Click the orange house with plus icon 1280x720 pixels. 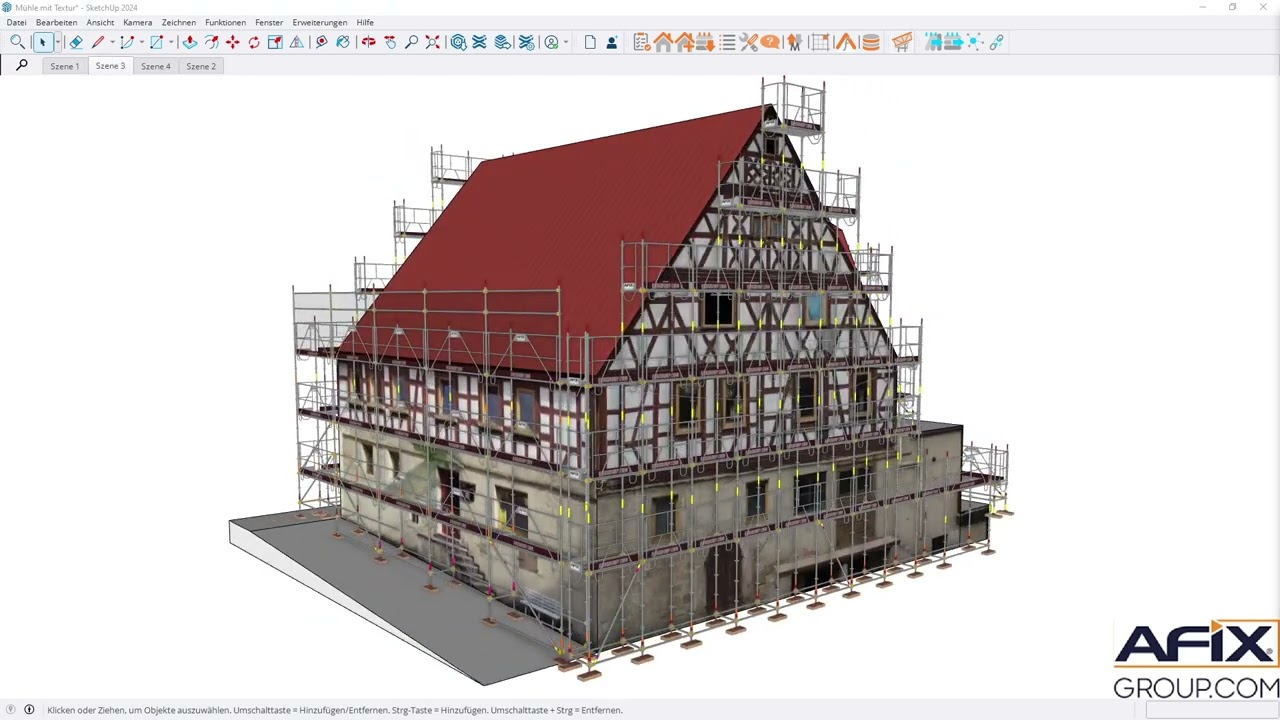(685, 42)
